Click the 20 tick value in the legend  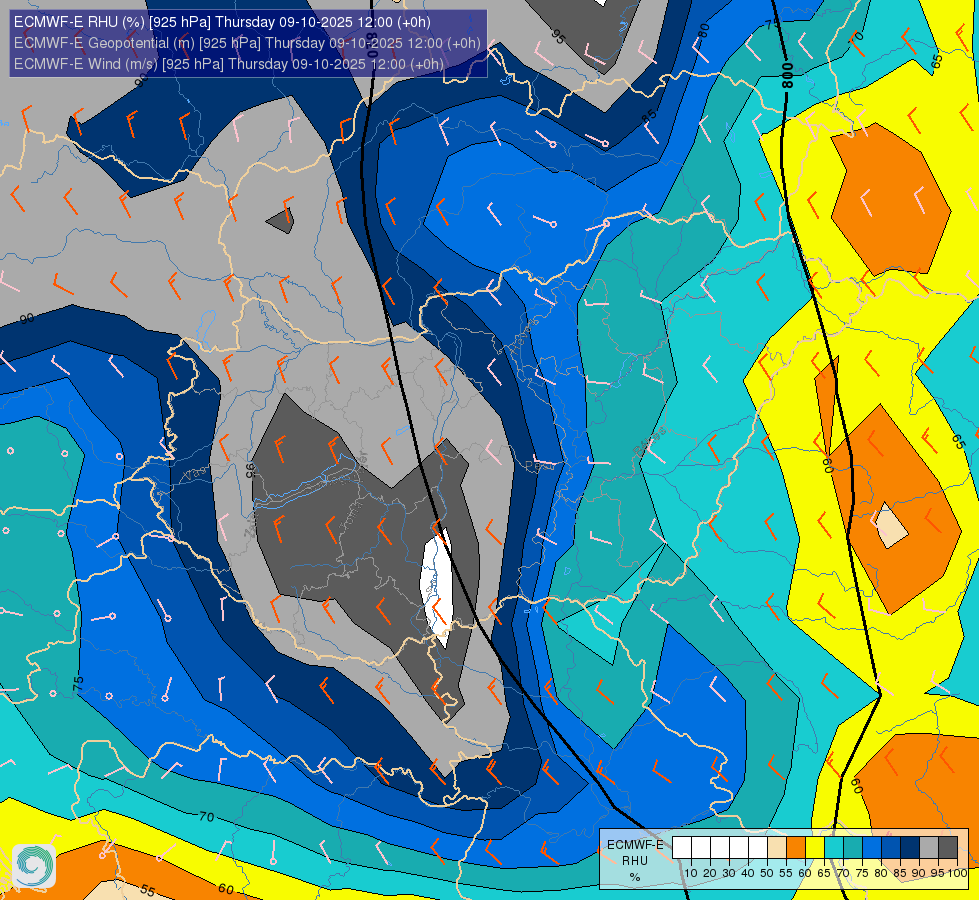click(710, 873)
